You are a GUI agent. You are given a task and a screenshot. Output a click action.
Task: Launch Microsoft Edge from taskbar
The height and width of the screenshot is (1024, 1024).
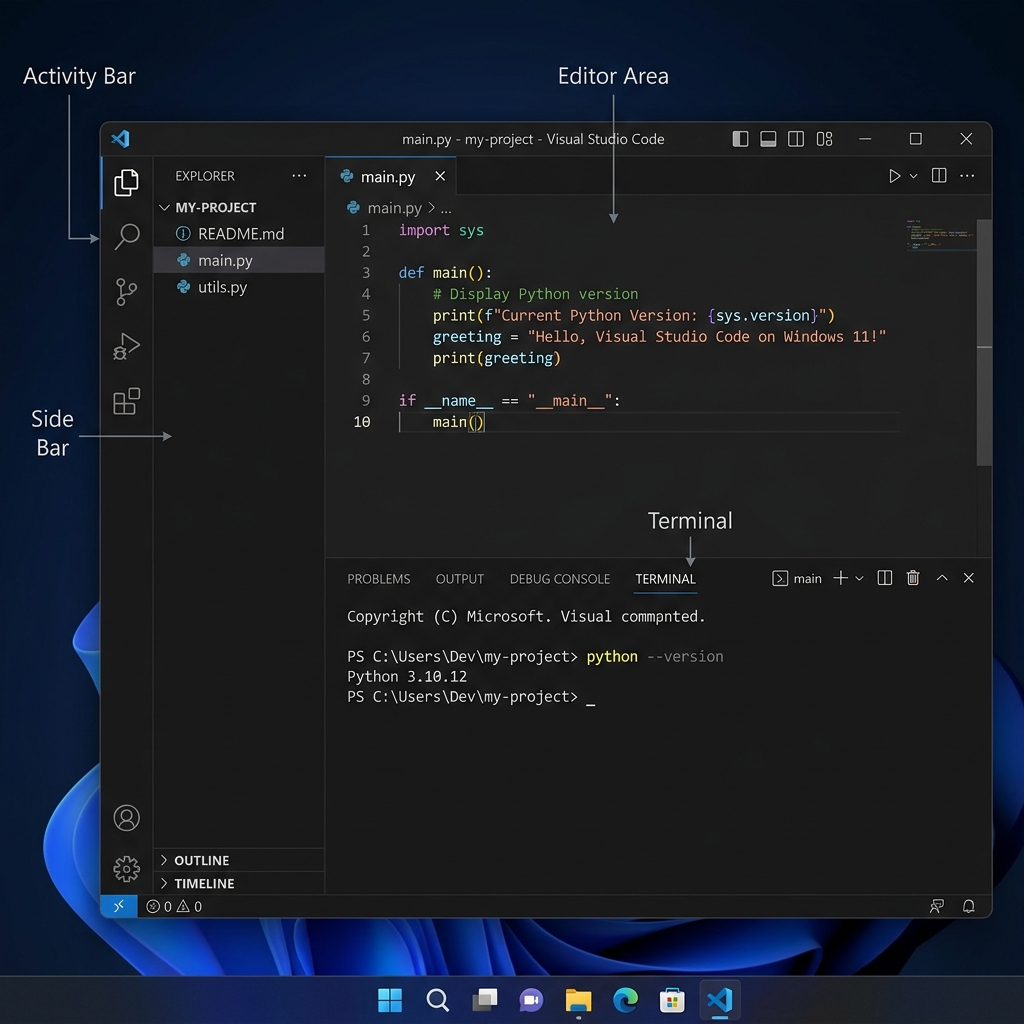tap(626, 999)
